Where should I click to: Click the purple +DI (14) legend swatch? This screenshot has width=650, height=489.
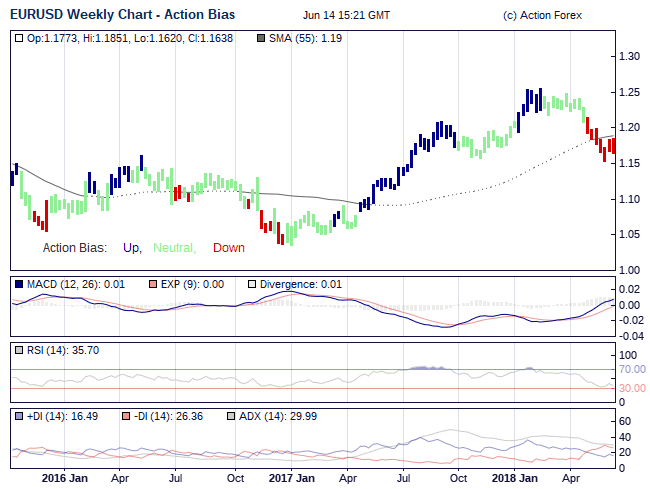(19, 416)
